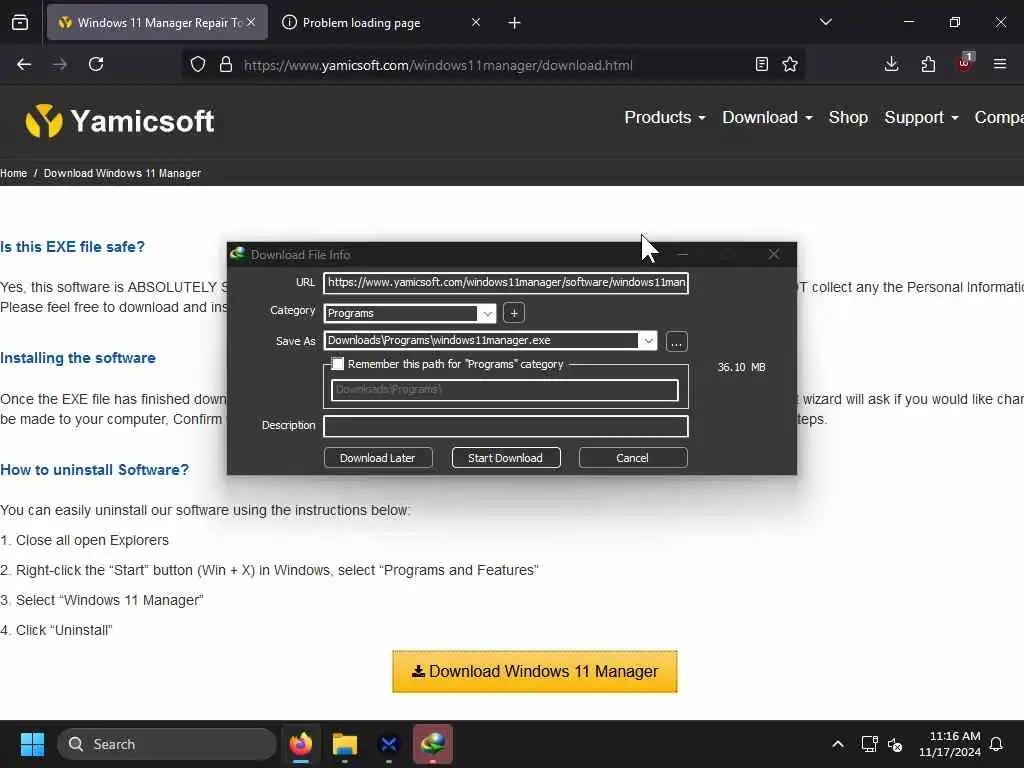Click the '36.10 MB' file size text
The image size is (1024, 768).
(x=741, y=367)
